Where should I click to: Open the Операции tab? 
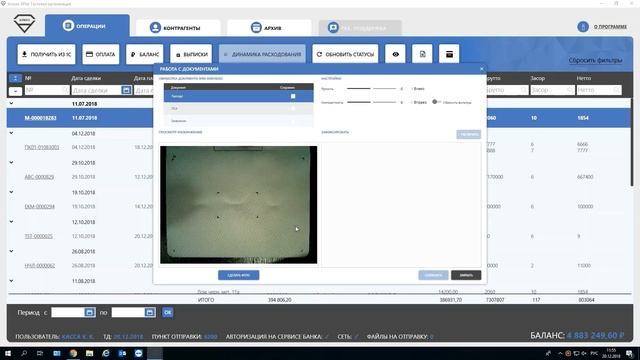coord(87,26)
